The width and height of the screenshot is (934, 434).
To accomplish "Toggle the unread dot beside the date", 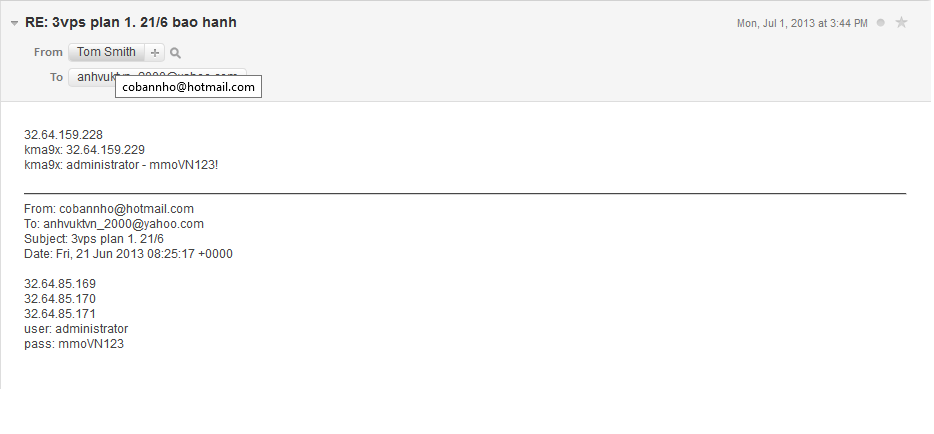I will [x=880, y=22].
